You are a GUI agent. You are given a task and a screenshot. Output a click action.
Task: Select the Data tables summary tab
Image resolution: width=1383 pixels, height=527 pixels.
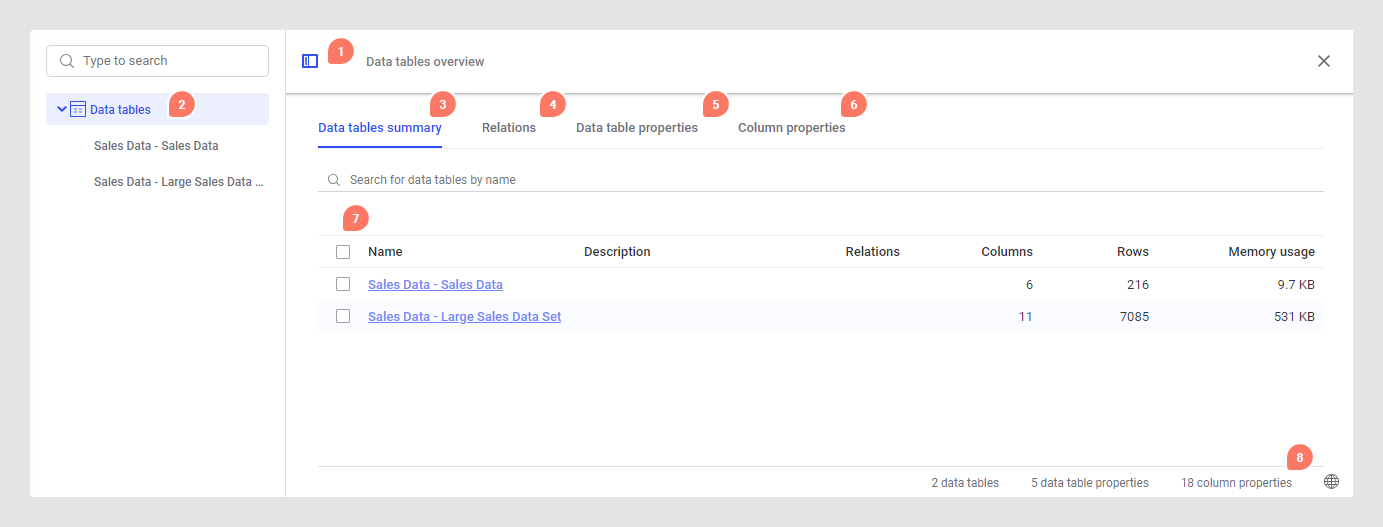[379, 128]
